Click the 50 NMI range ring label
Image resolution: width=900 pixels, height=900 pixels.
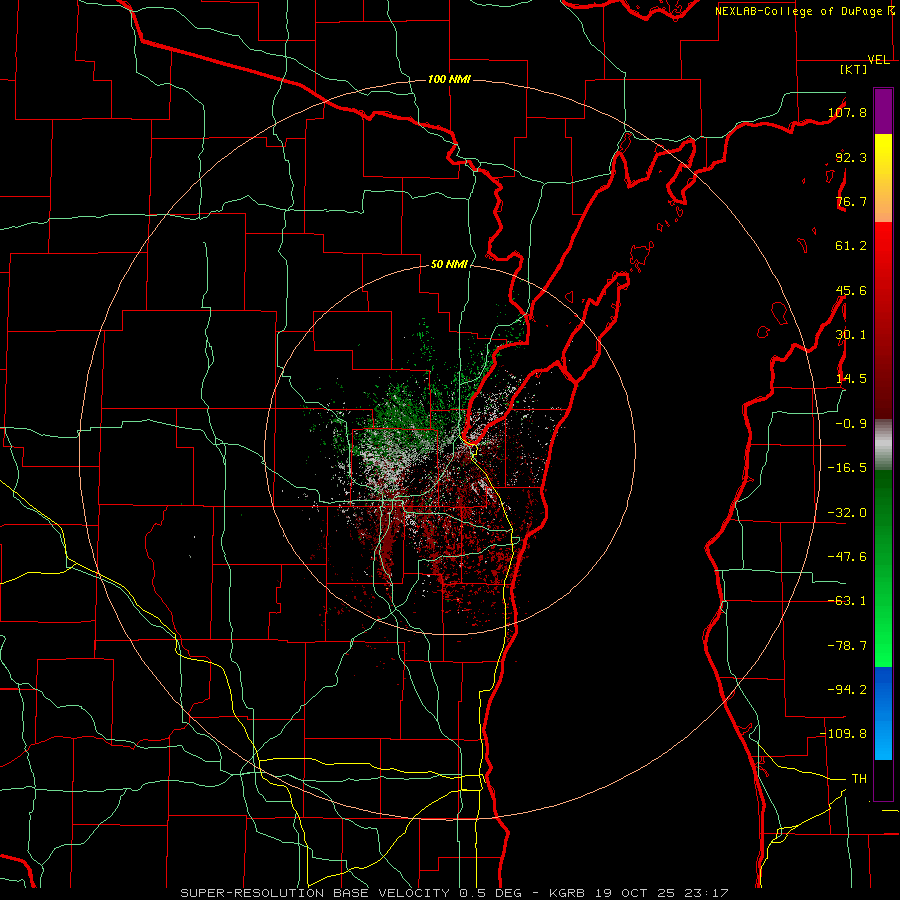449,264
